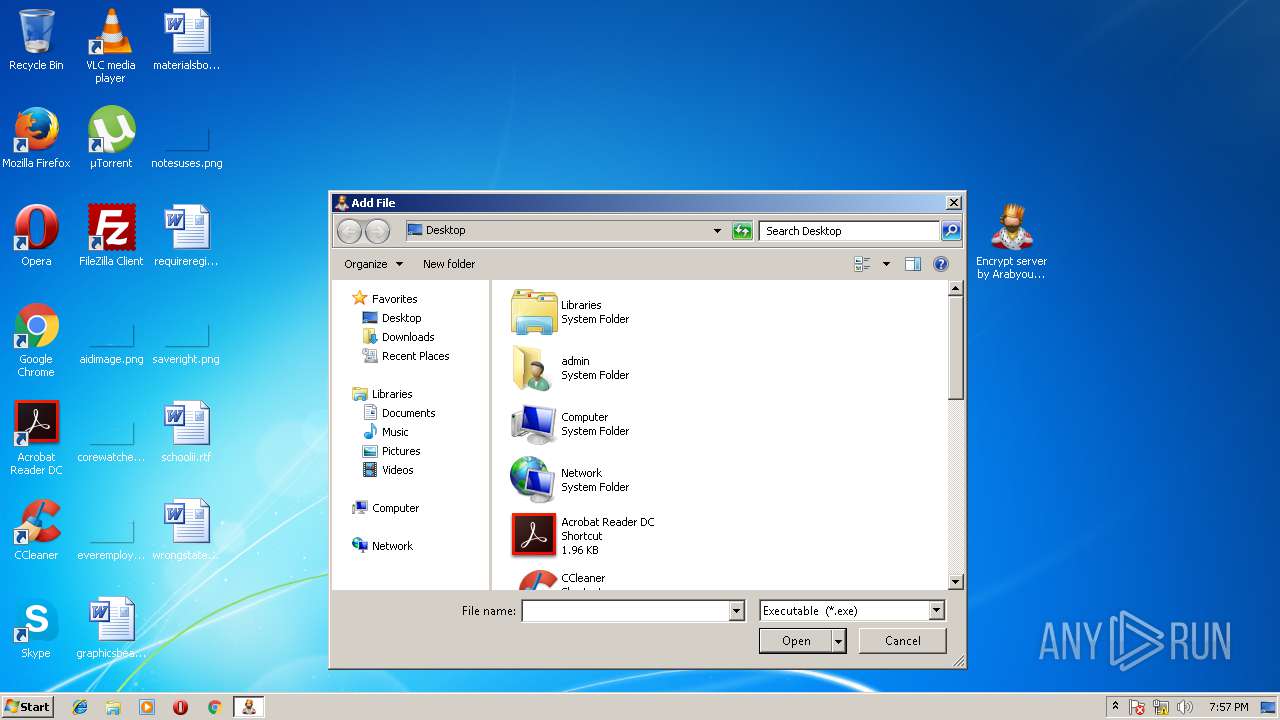Select the Libraries system folder icon in file list
This screenshot has width=1280, height=720.
coord(533,312)
